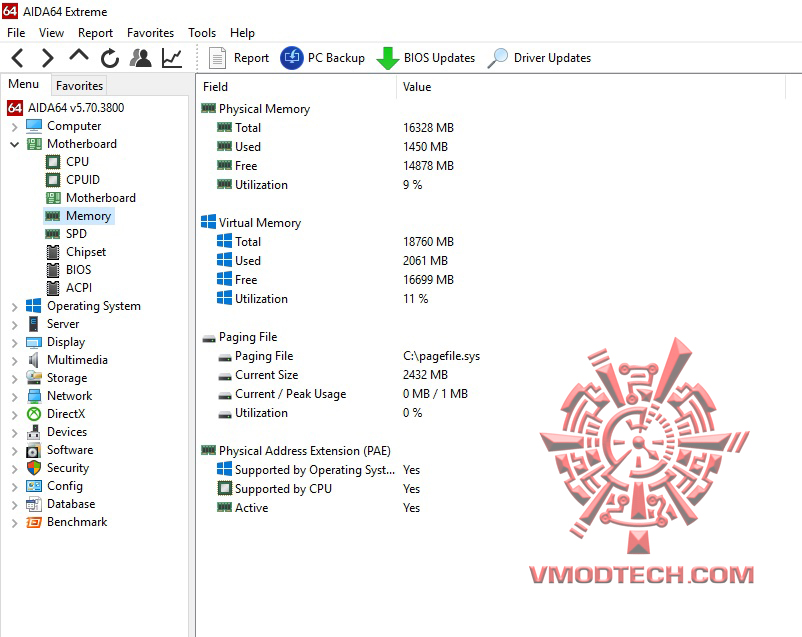
Task: Check for BIOS Updates in the toolbar
Action: pos(426,58)
